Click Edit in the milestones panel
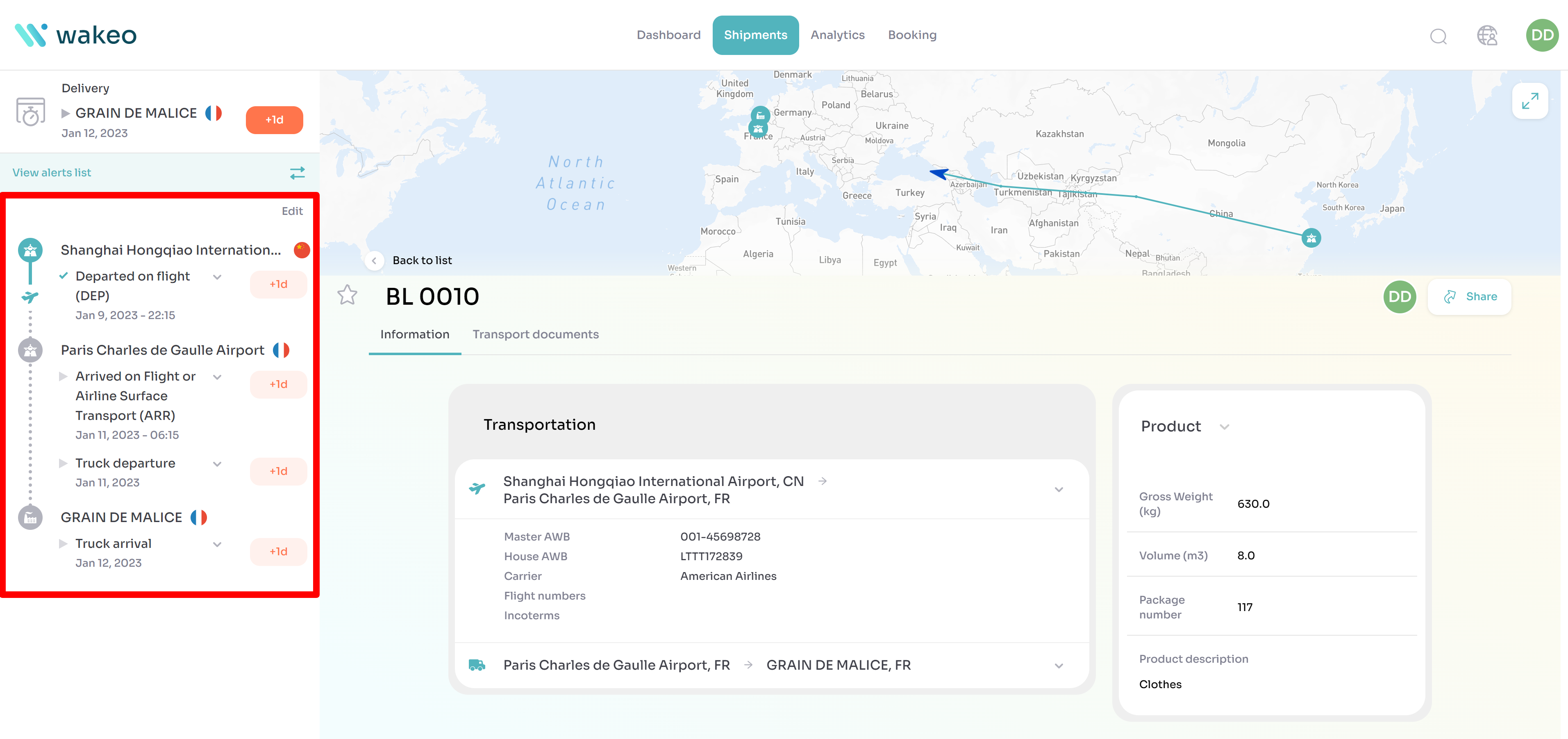The image size is (1568, 739). point(292,211)
